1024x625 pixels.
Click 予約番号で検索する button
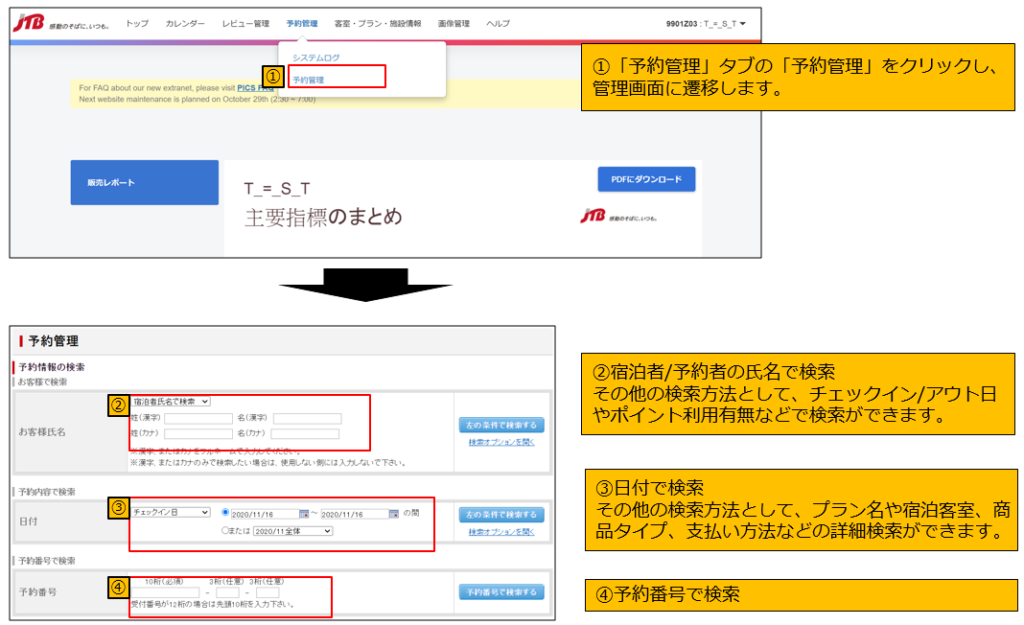click(501, 592)
